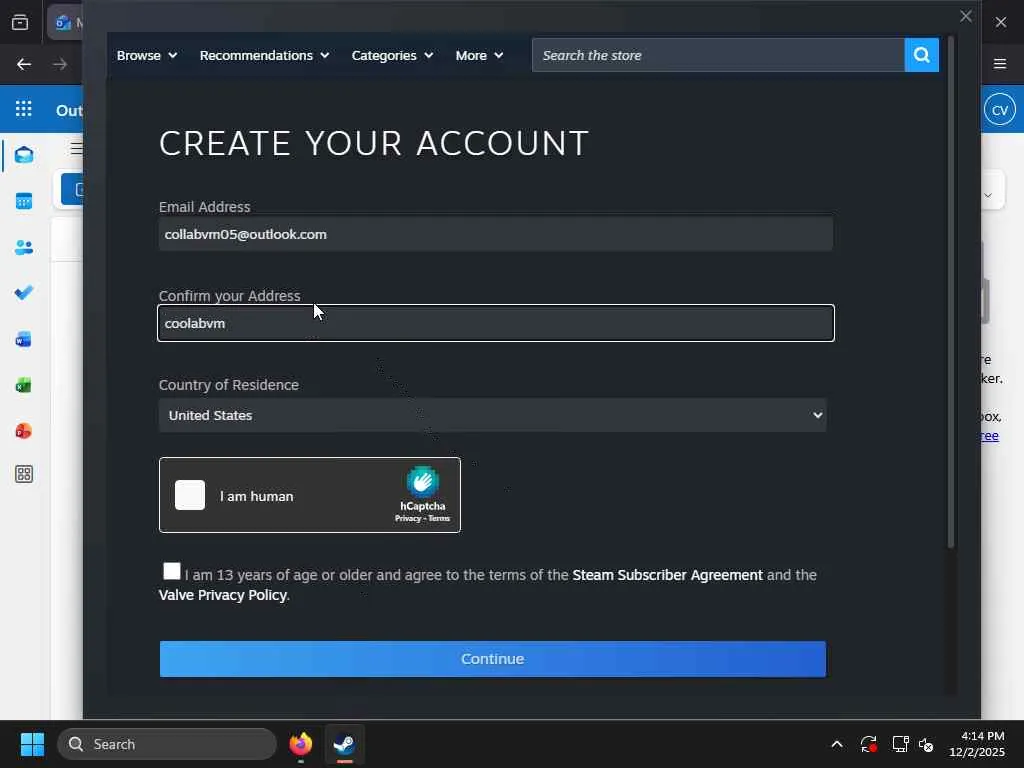Open hCaptcha Privacy link

[408, 519]
